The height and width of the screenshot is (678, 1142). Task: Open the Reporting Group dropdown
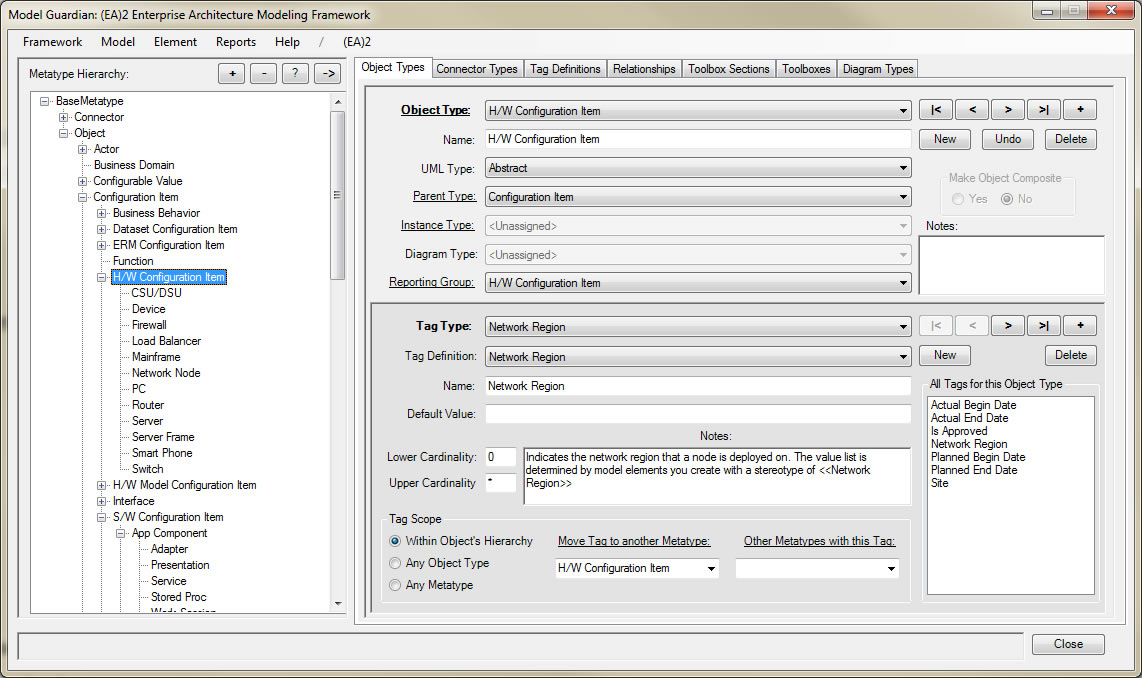[902, 283]
